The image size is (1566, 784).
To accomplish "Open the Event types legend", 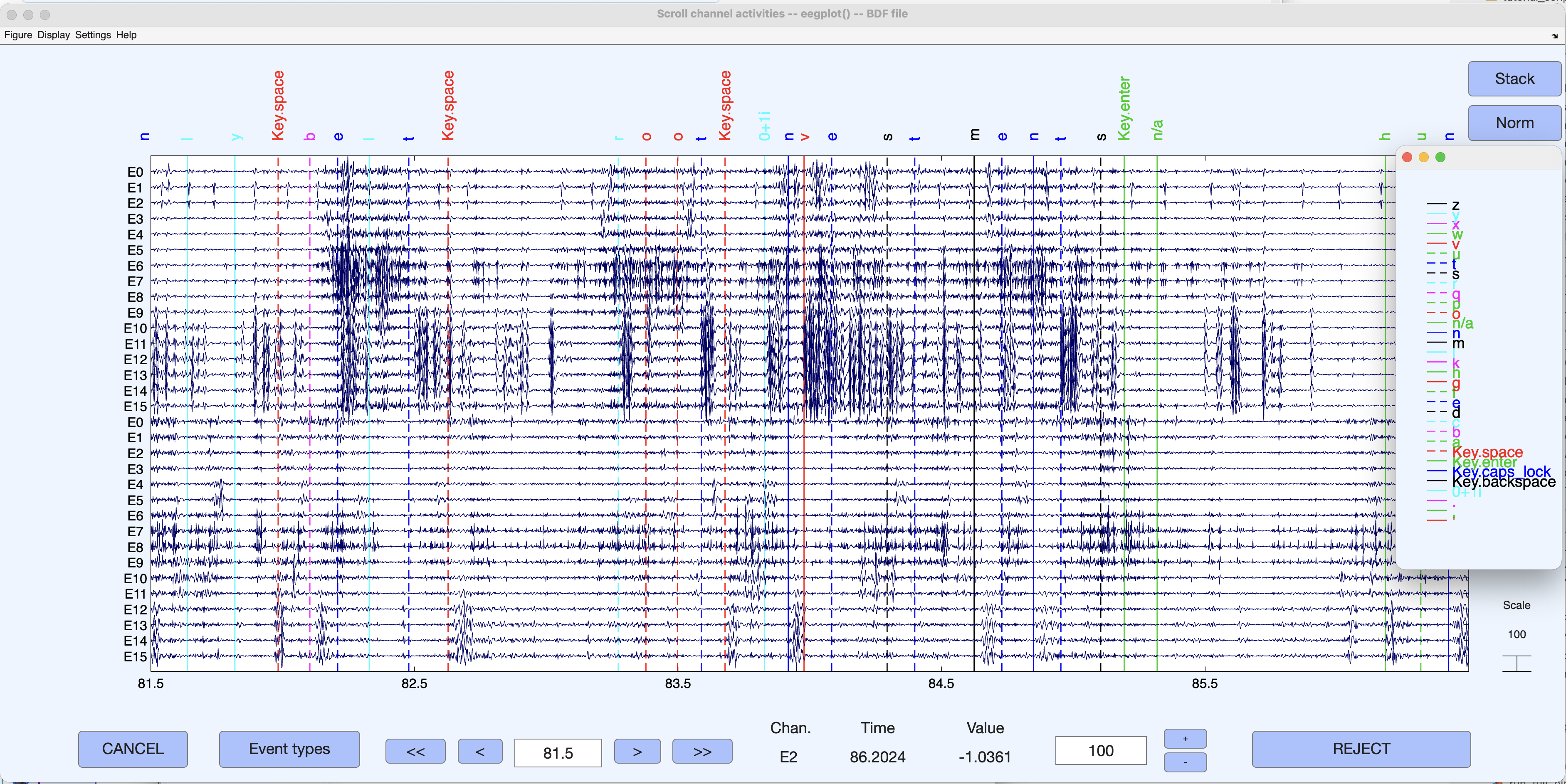I will click(x=289, y=749).
